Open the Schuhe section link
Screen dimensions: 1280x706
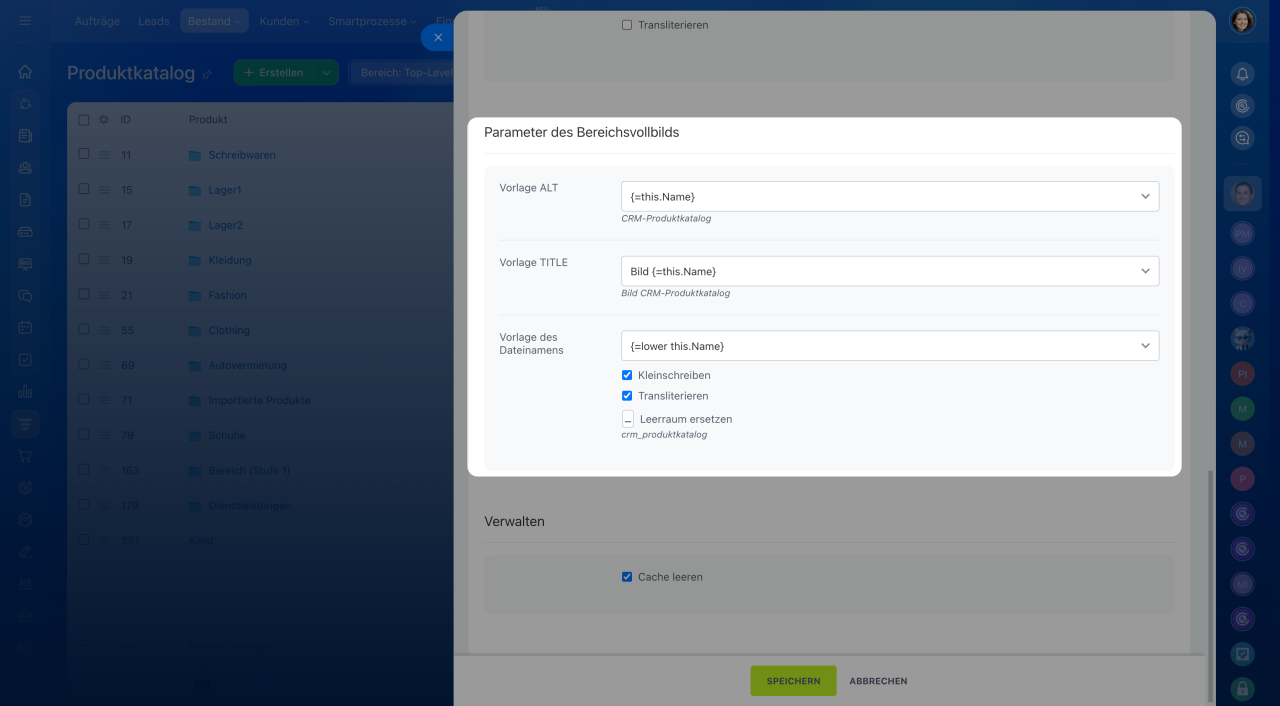coord(227,435)
